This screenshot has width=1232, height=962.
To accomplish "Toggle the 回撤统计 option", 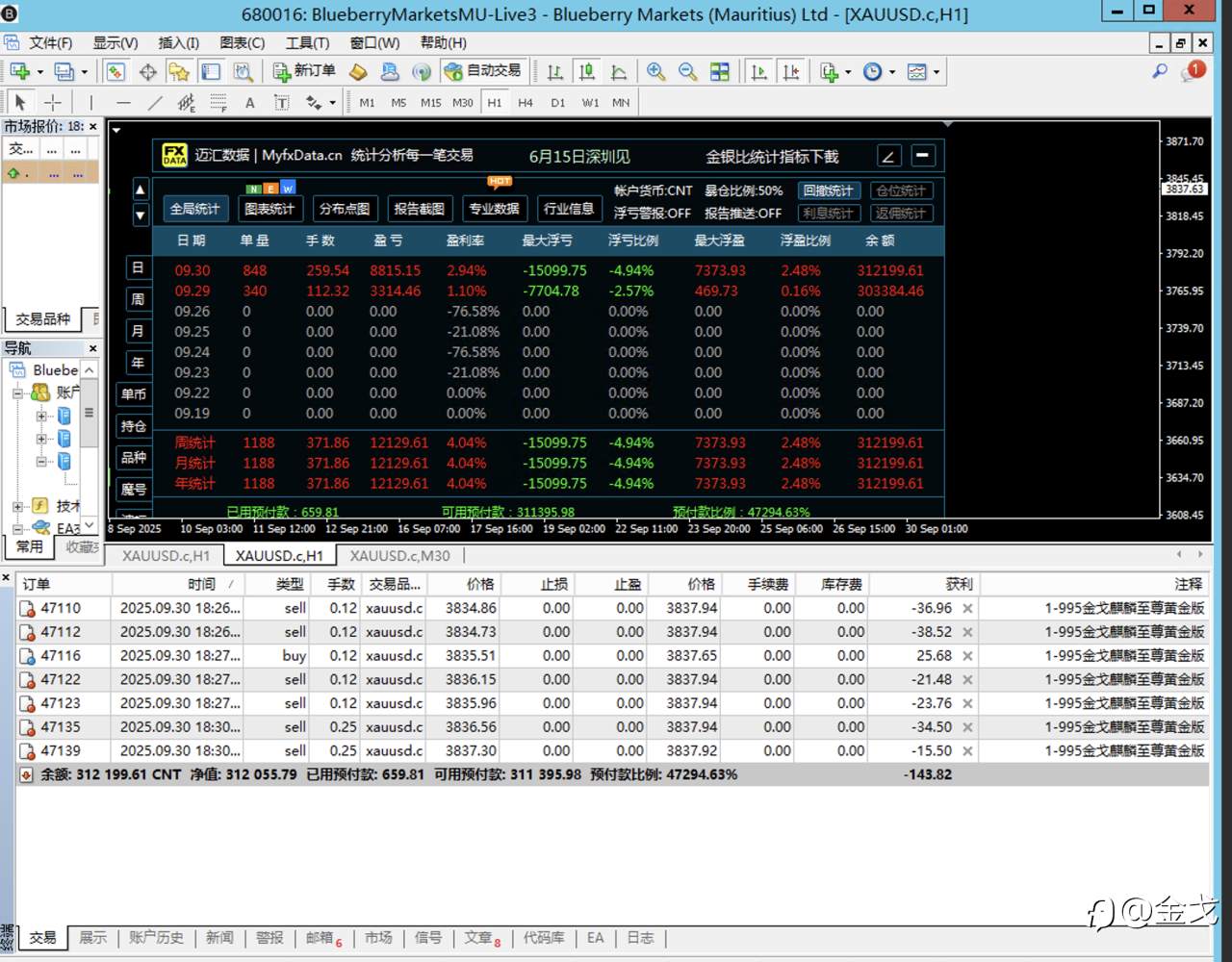I will (x=828, y=190).
